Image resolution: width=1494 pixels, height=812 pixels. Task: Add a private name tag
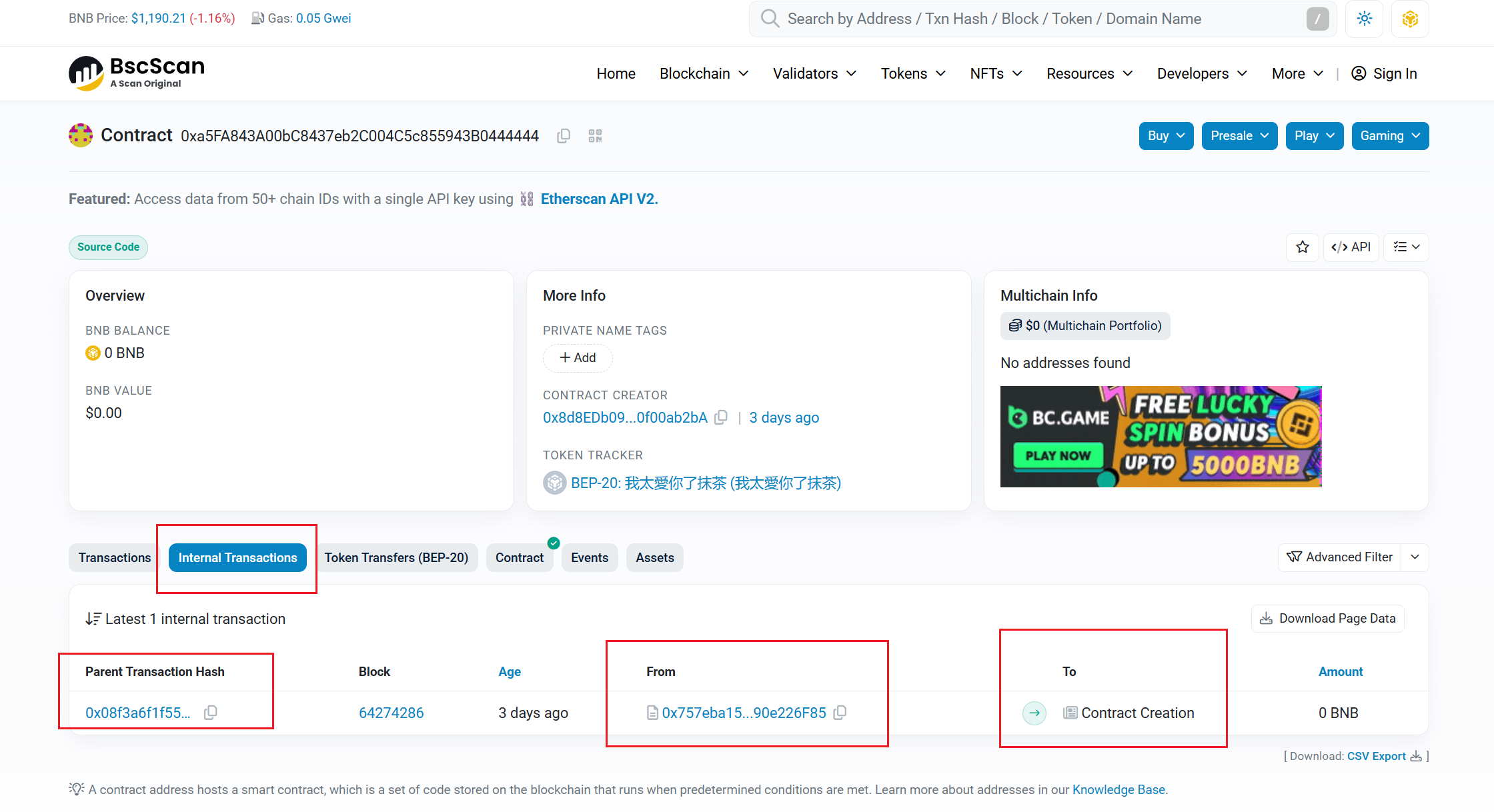click(x=578, y=358)
